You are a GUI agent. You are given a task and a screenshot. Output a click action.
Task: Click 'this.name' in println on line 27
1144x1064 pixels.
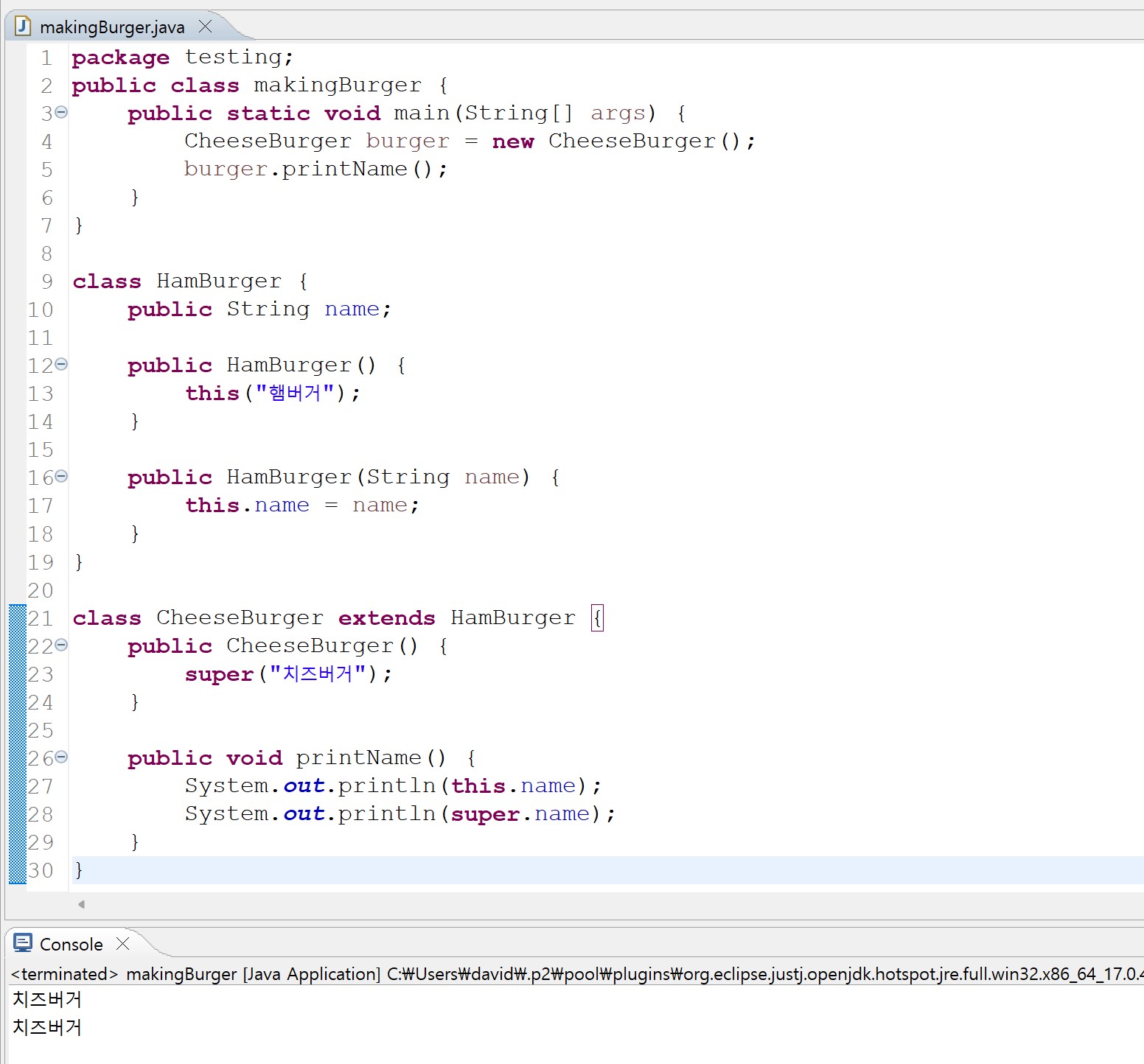click(x=513, y=786)
